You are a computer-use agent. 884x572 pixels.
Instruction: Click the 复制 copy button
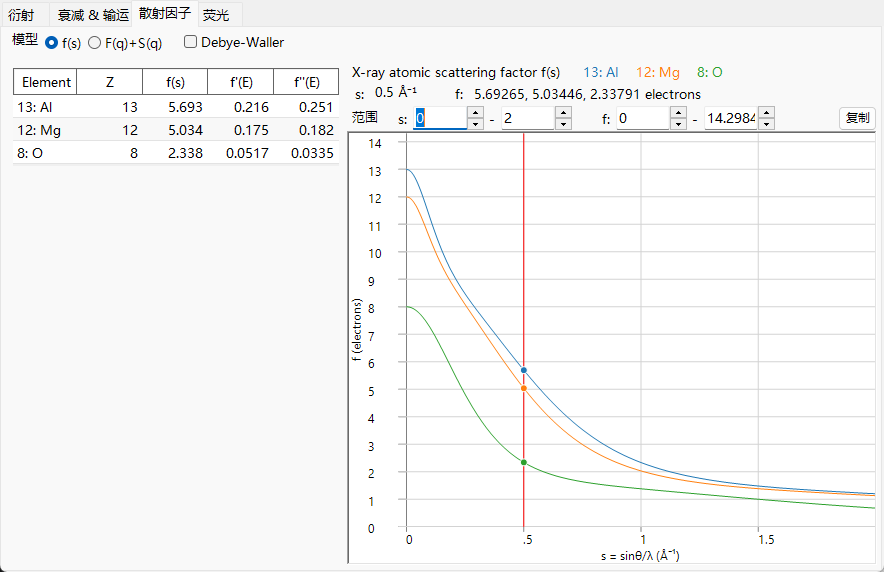858,118
